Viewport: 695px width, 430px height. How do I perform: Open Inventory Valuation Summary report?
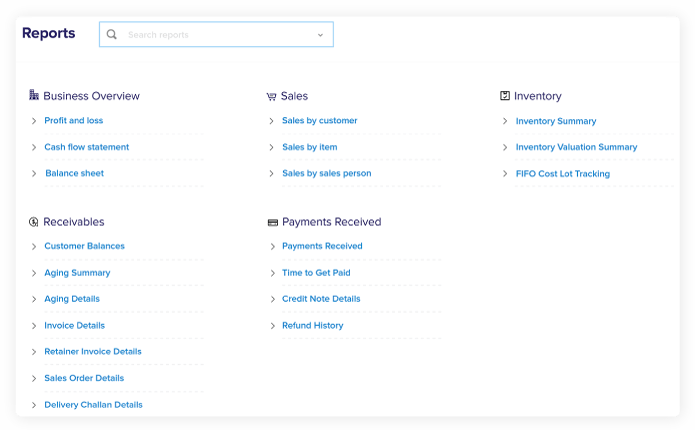[x=576, y=147]
